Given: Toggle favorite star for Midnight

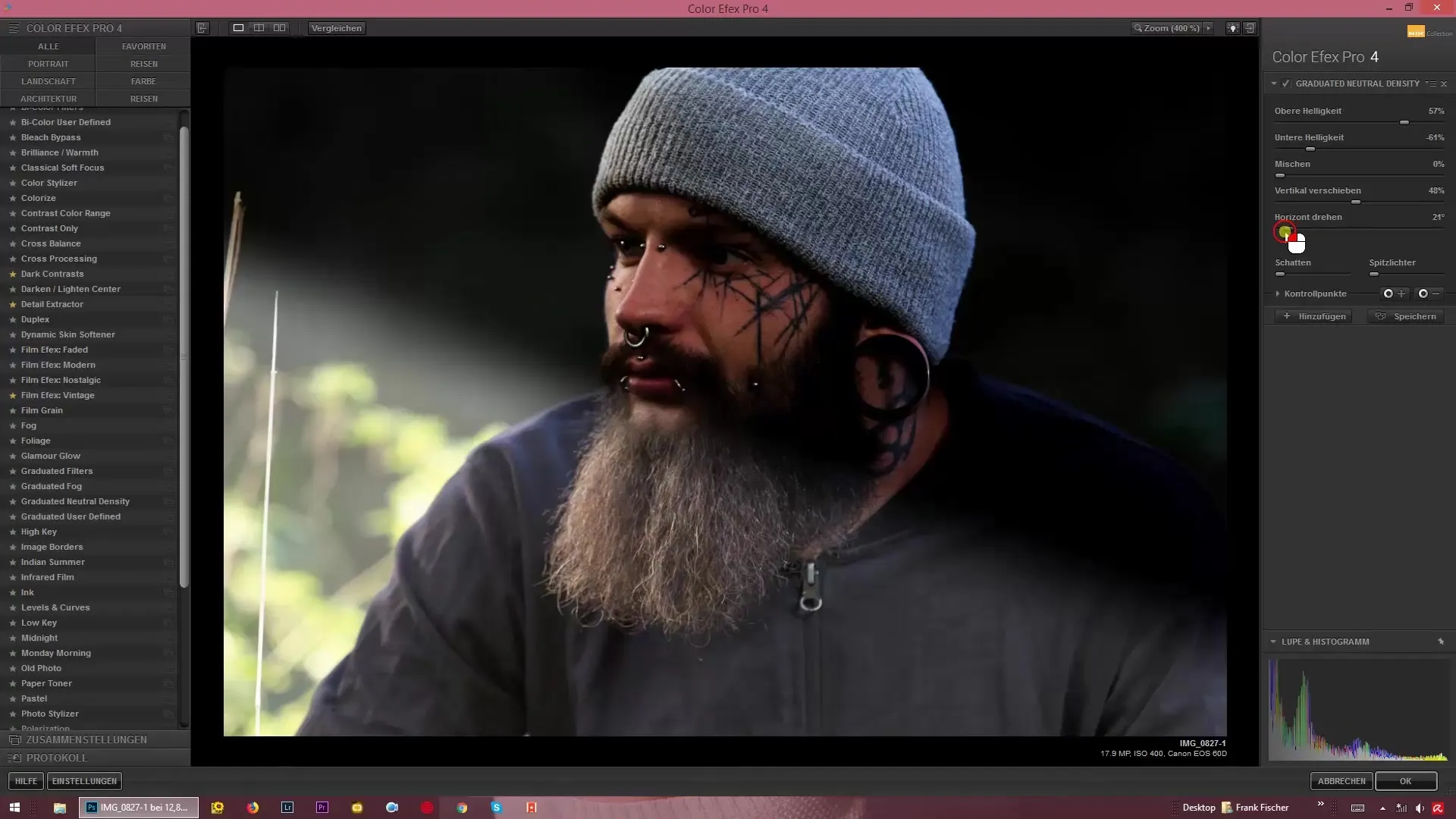Looking at the screenshot, I should click(13, 638).
